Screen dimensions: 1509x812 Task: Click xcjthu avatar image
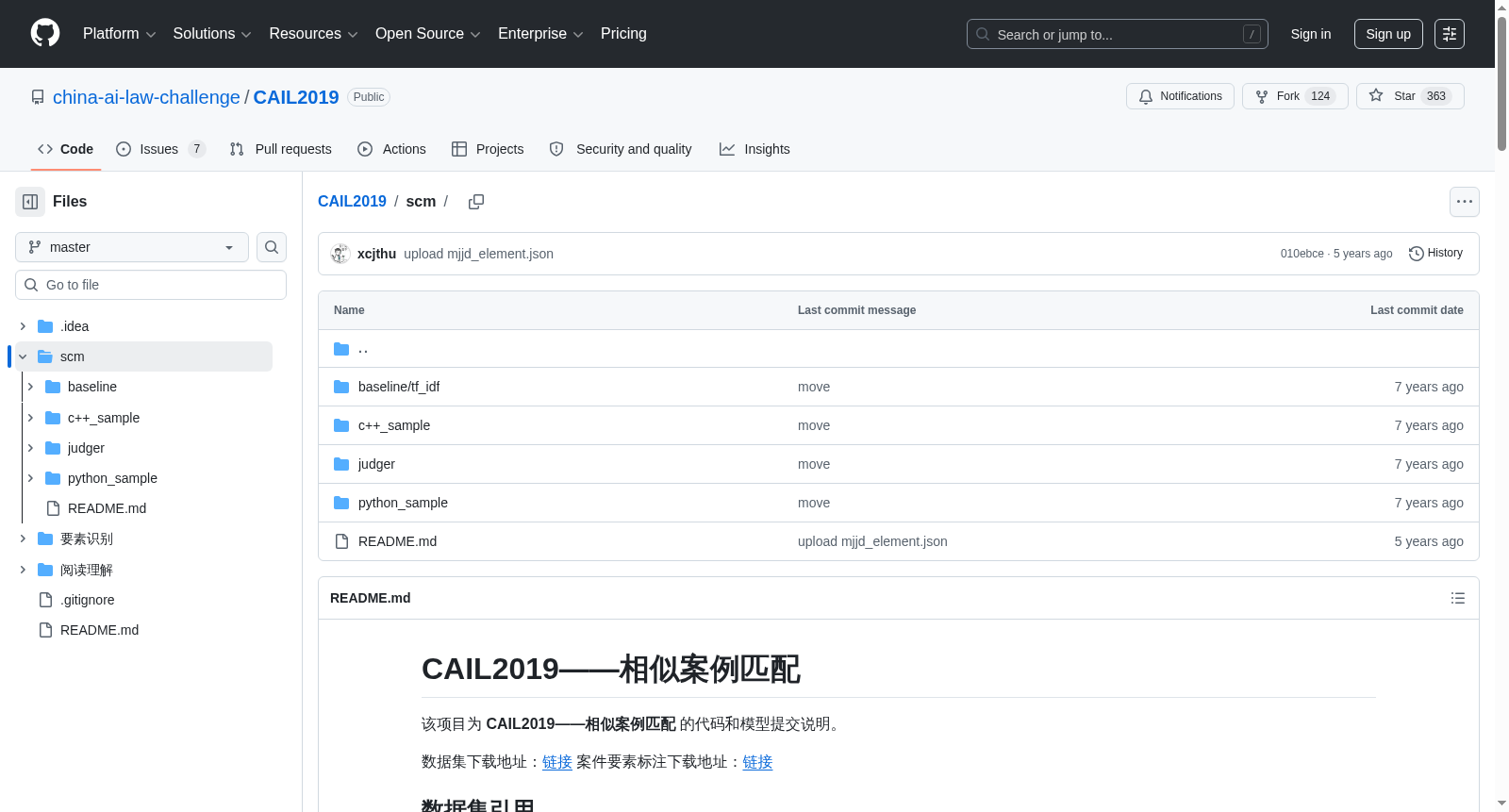(x=340, y=254)
